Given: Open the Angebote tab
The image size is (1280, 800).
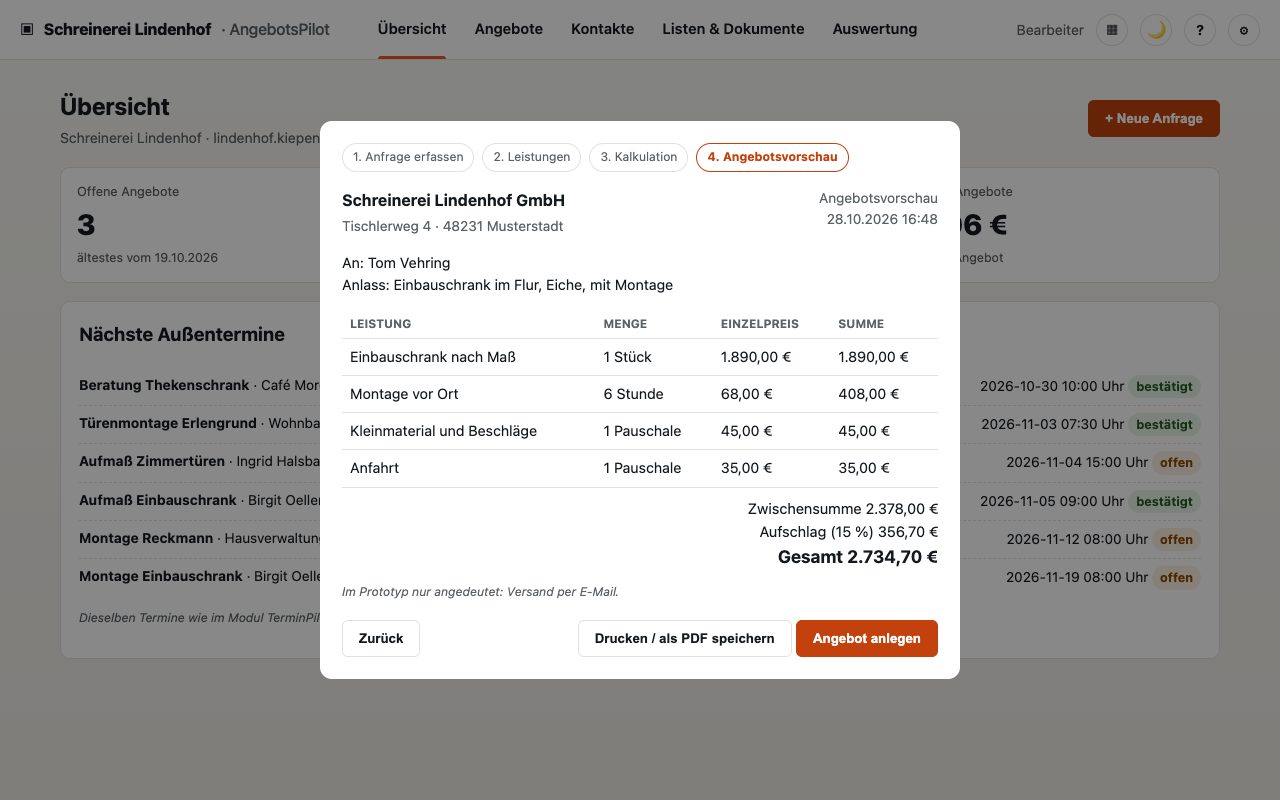Looking at the screenshot, I should coord(509,29).
